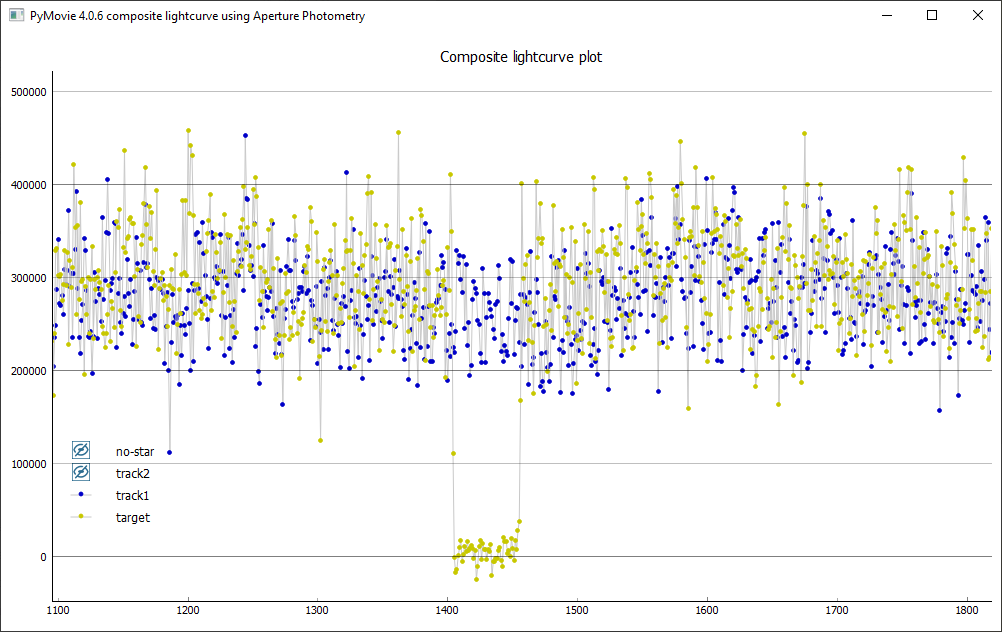Click the 1800 tick label on the x-axis

pos(967,609)
